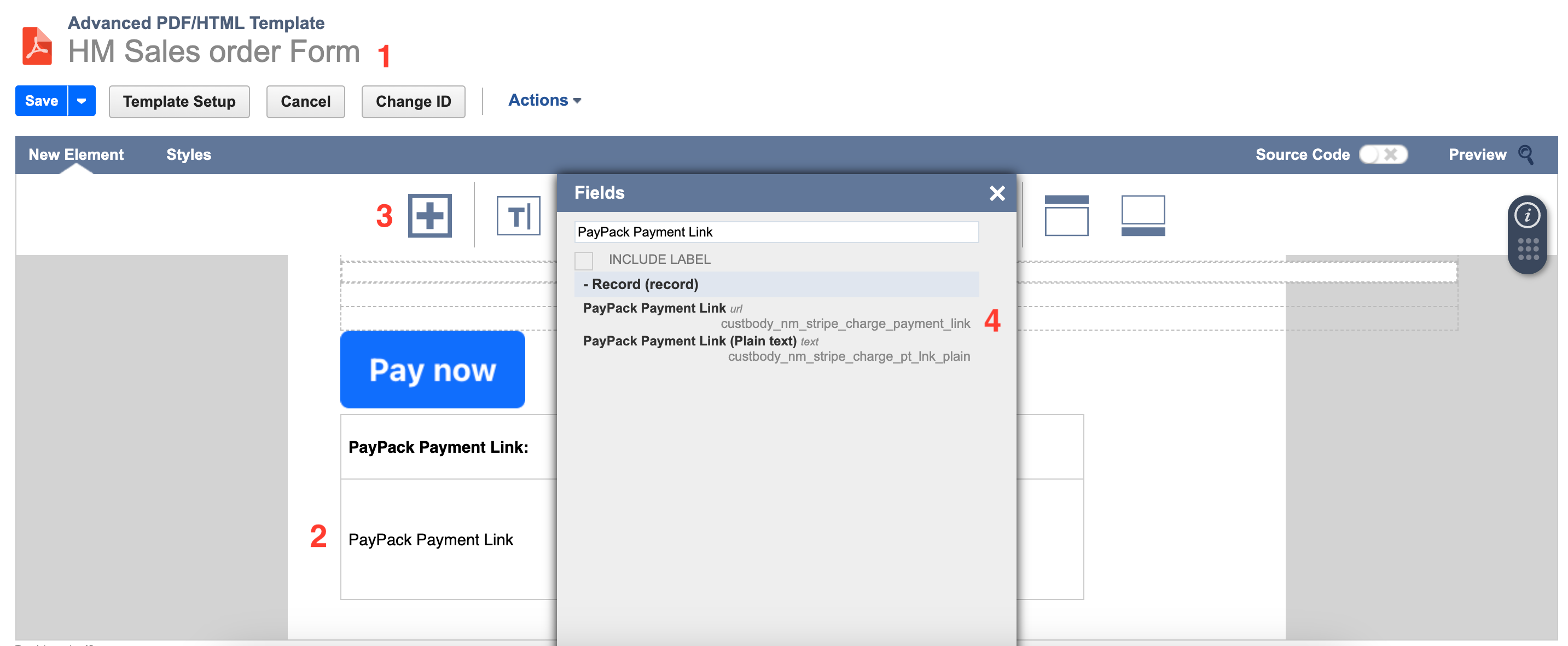The height and width of the screenshot is (646, 1568).
Task: Expand the Actions menu
Action: (544, 101)
